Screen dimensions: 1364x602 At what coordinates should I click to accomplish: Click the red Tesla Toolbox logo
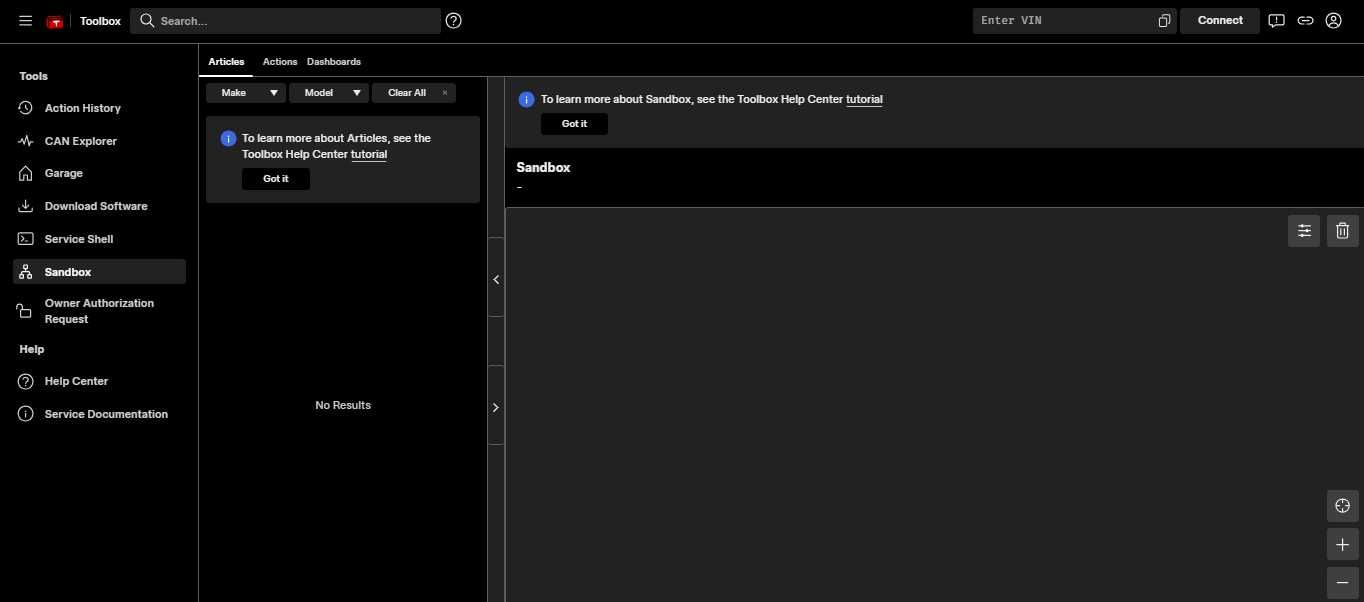pyautogui.click(x=55, y=21)
